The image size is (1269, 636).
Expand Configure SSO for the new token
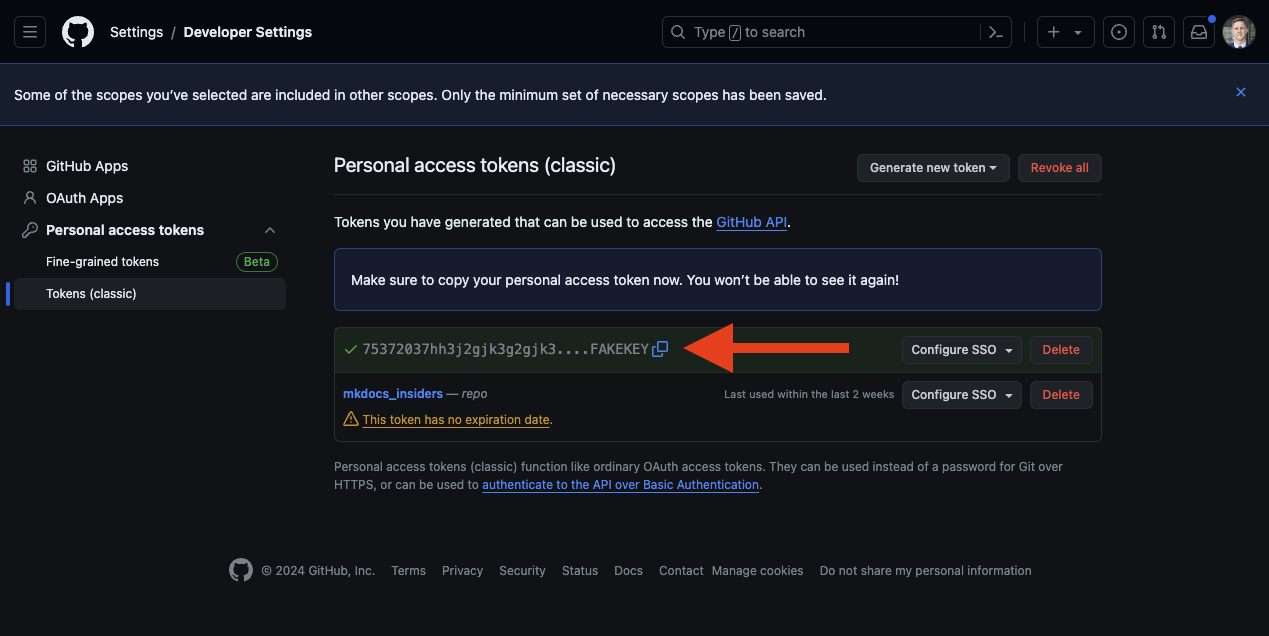pos(961,350)
